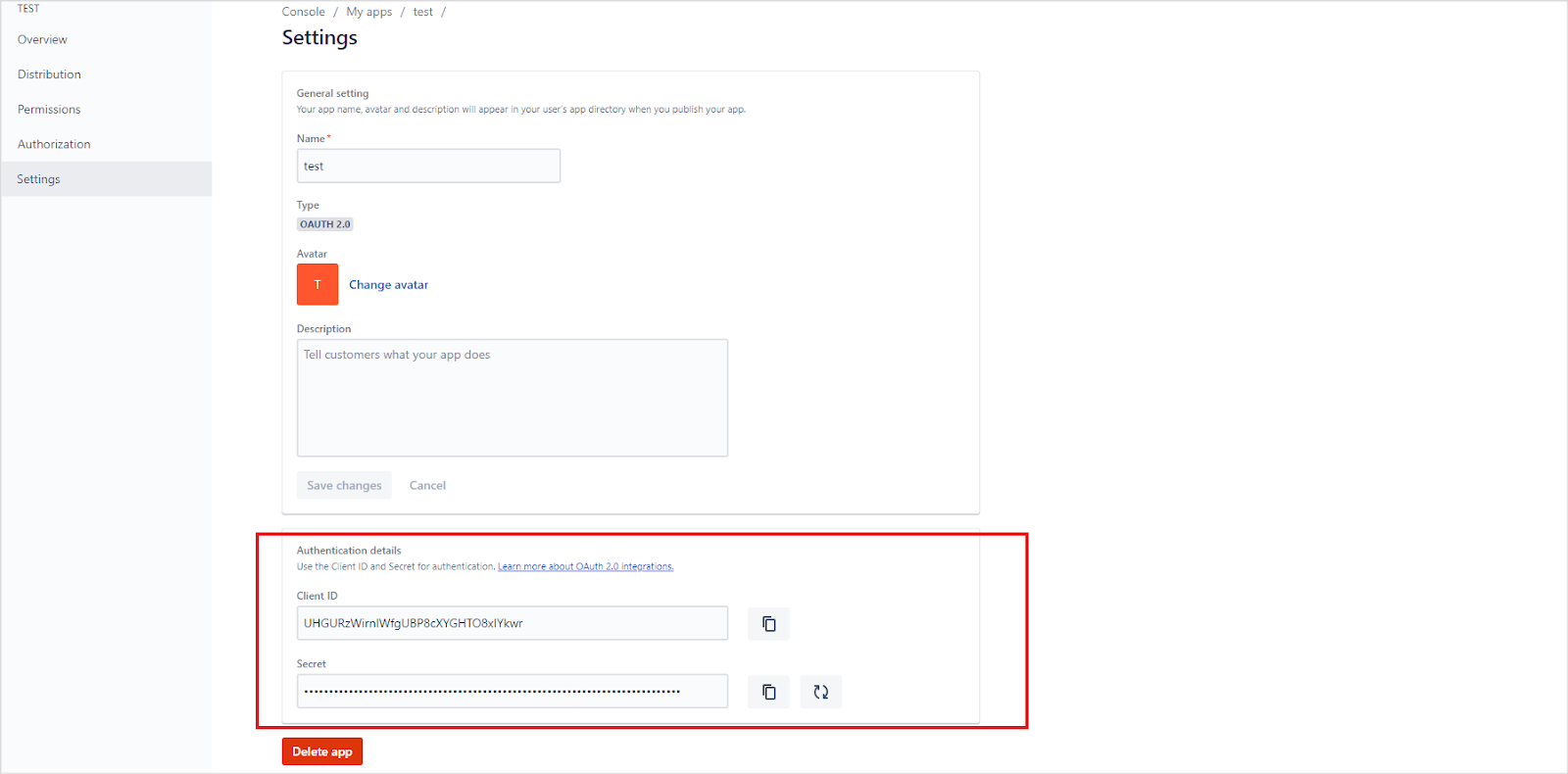This screenshot has width=1568, height=774.
Task: Navigate to My apps breadcrumb
Action: click(368, 12)
